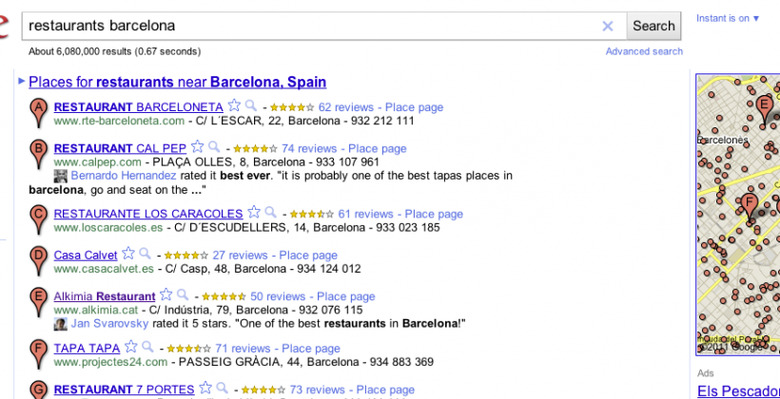Preview RESTAURANTE LOS CARACOLES with magnifier icon
The height and width of the screenshot is (399, 780).
tap(271, 212)
